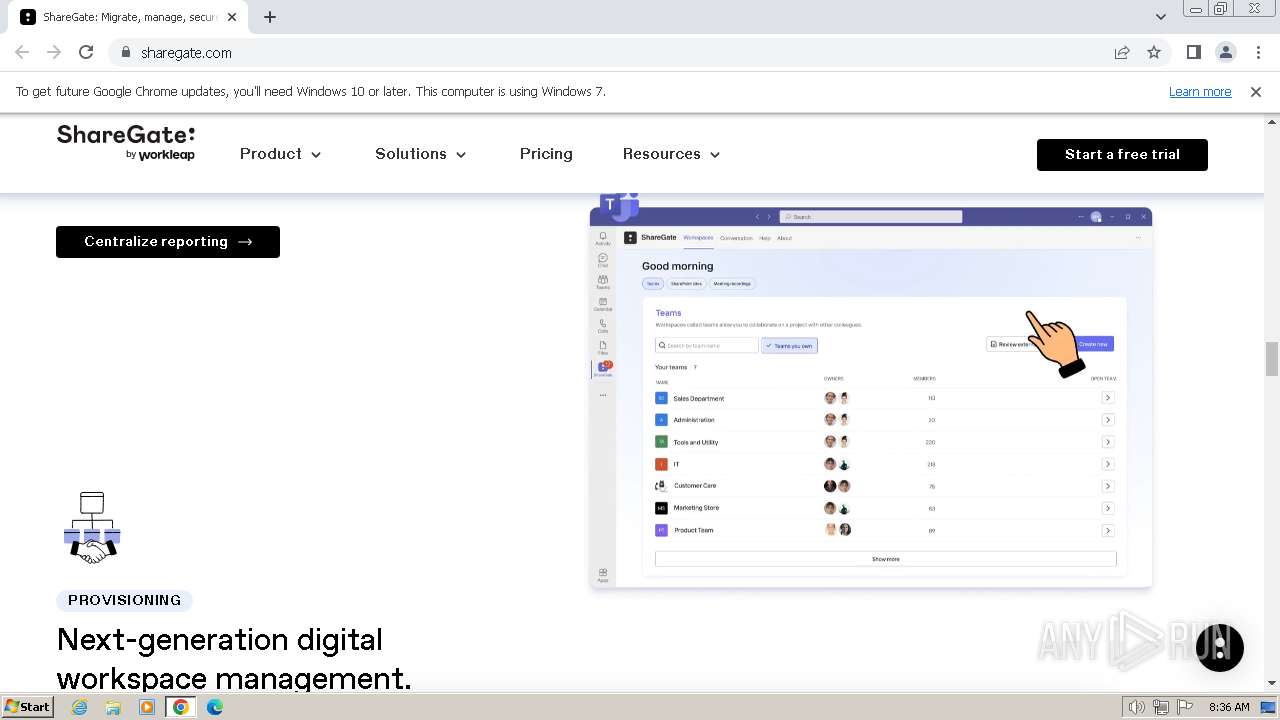Open the IT team chevron
Screen dimensions: 1280x720
pos(1108,464)
